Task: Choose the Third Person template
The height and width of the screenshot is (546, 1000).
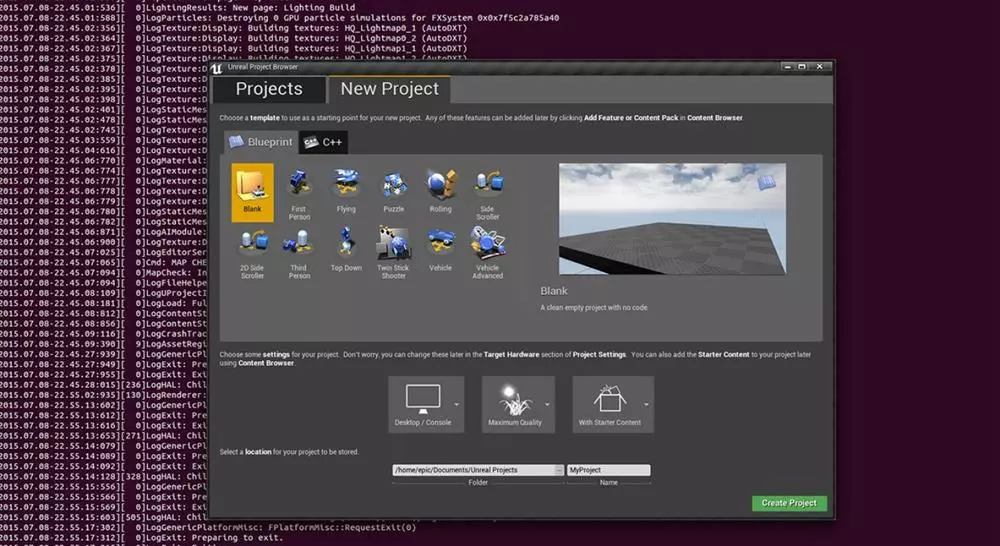Action: tap(299, 253)
